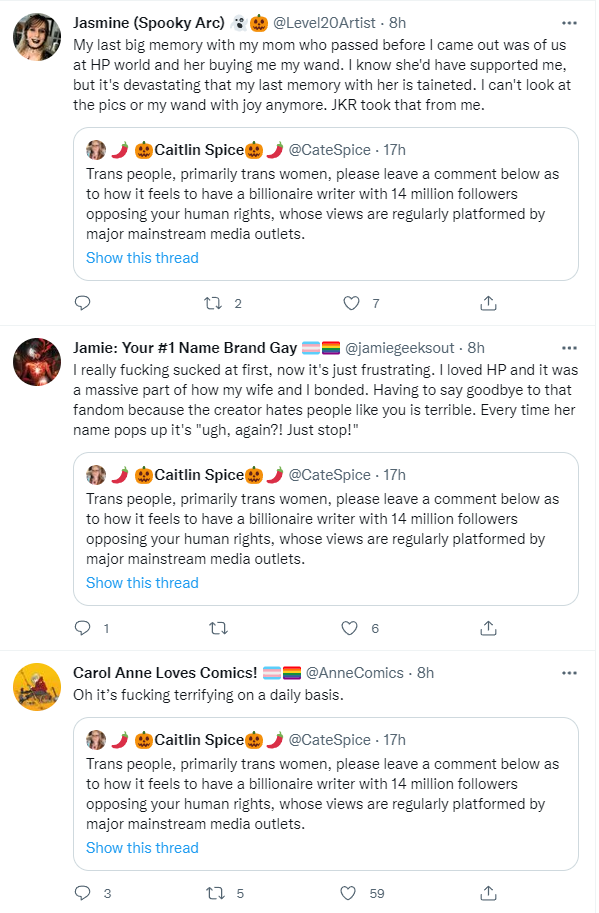
Task: Reply to Jamie's tweet with 1 reply
Action: click(x=83, y=630)
